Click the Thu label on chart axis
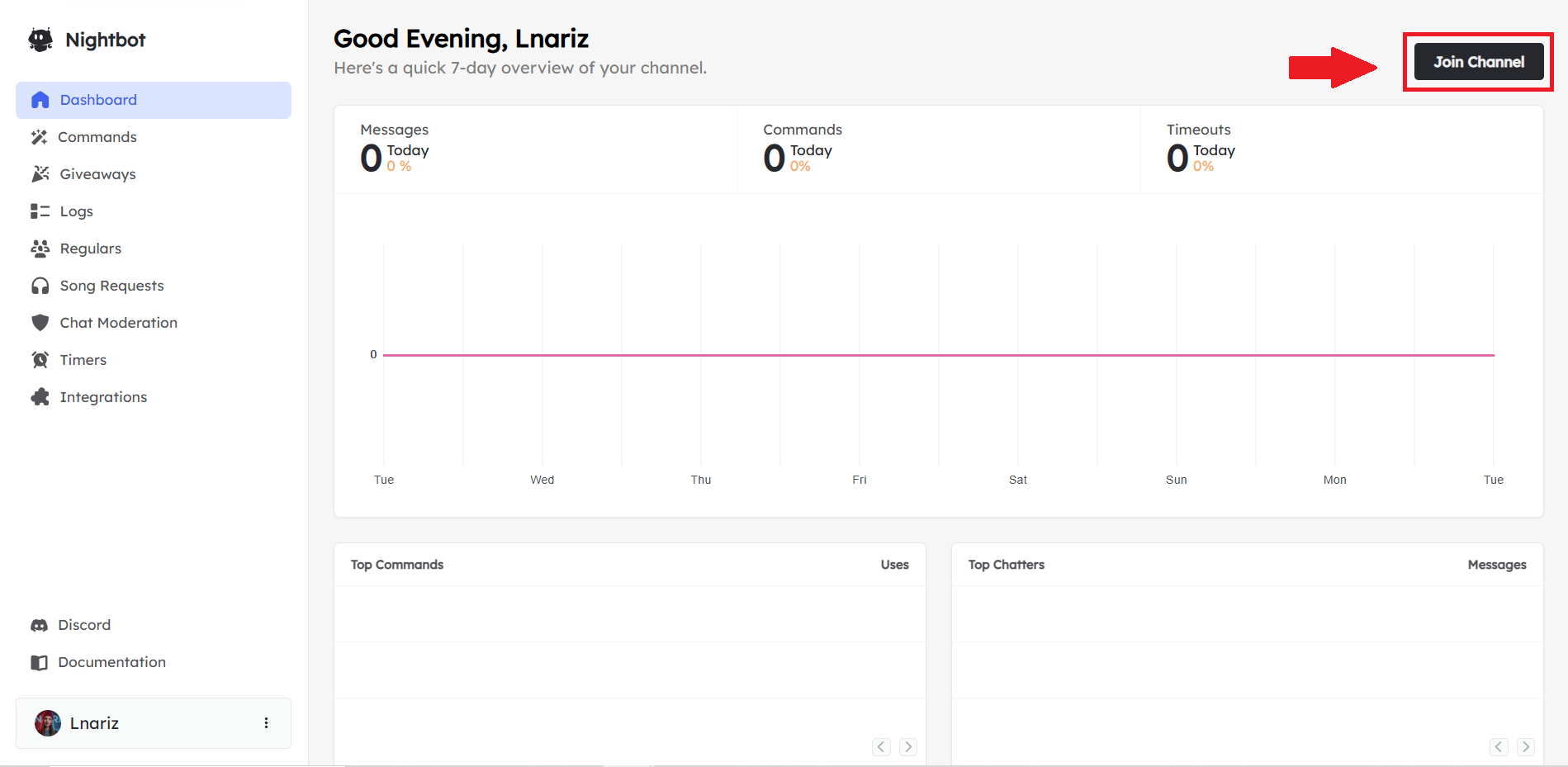1568x767 pixels. point(701,480)
